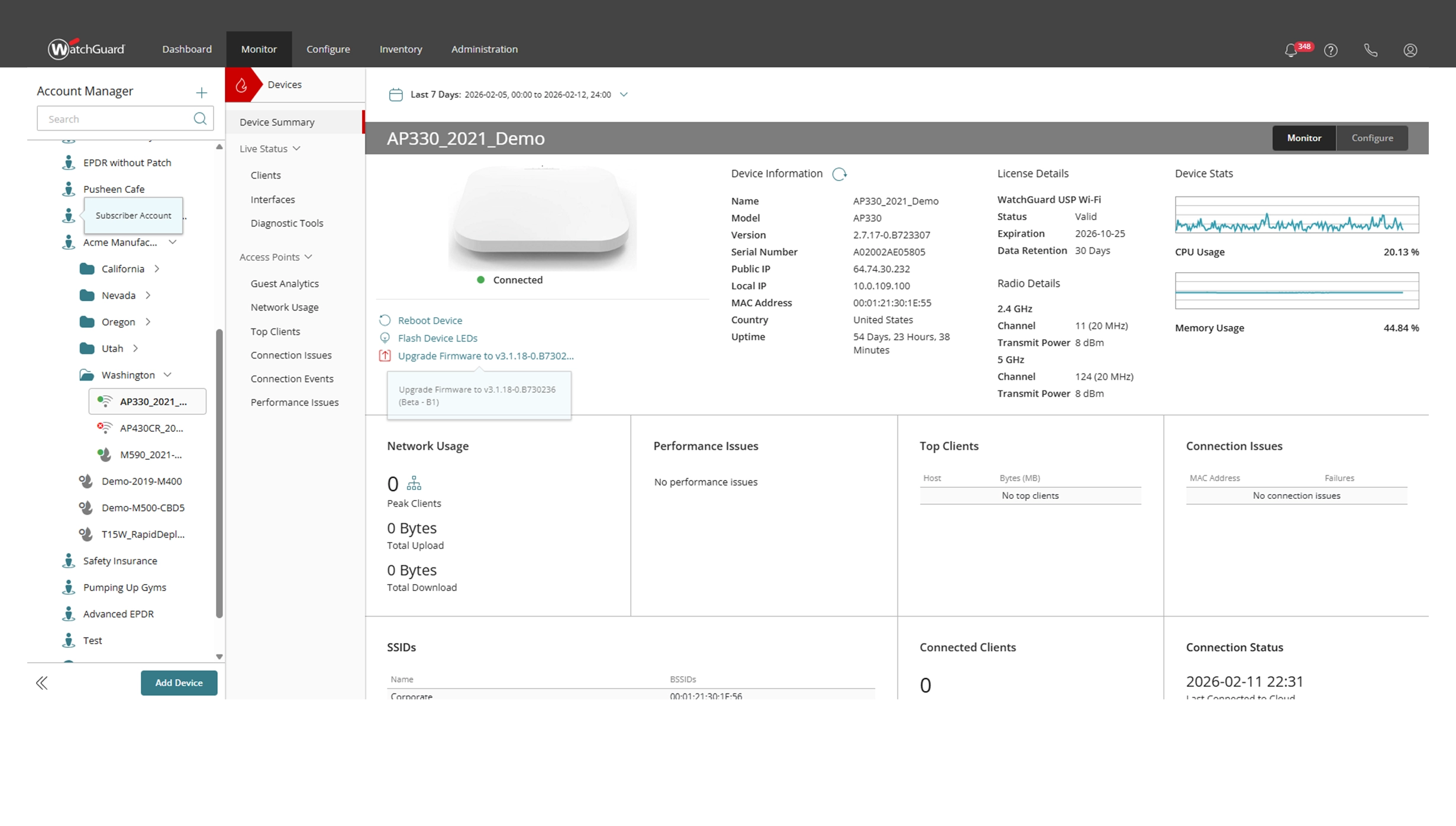Click the Add Device button
The width and height of the screenshot is (1456, 826).
(179, 682)
